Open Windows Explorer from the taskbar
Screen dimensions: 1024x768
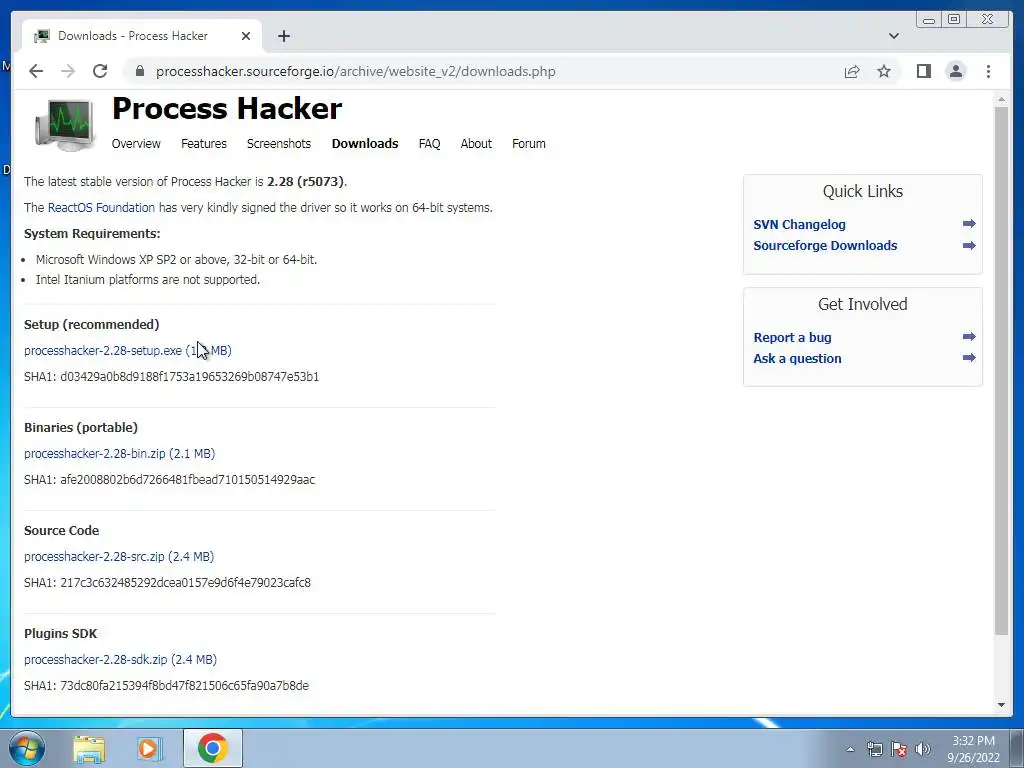click(89, 749)
